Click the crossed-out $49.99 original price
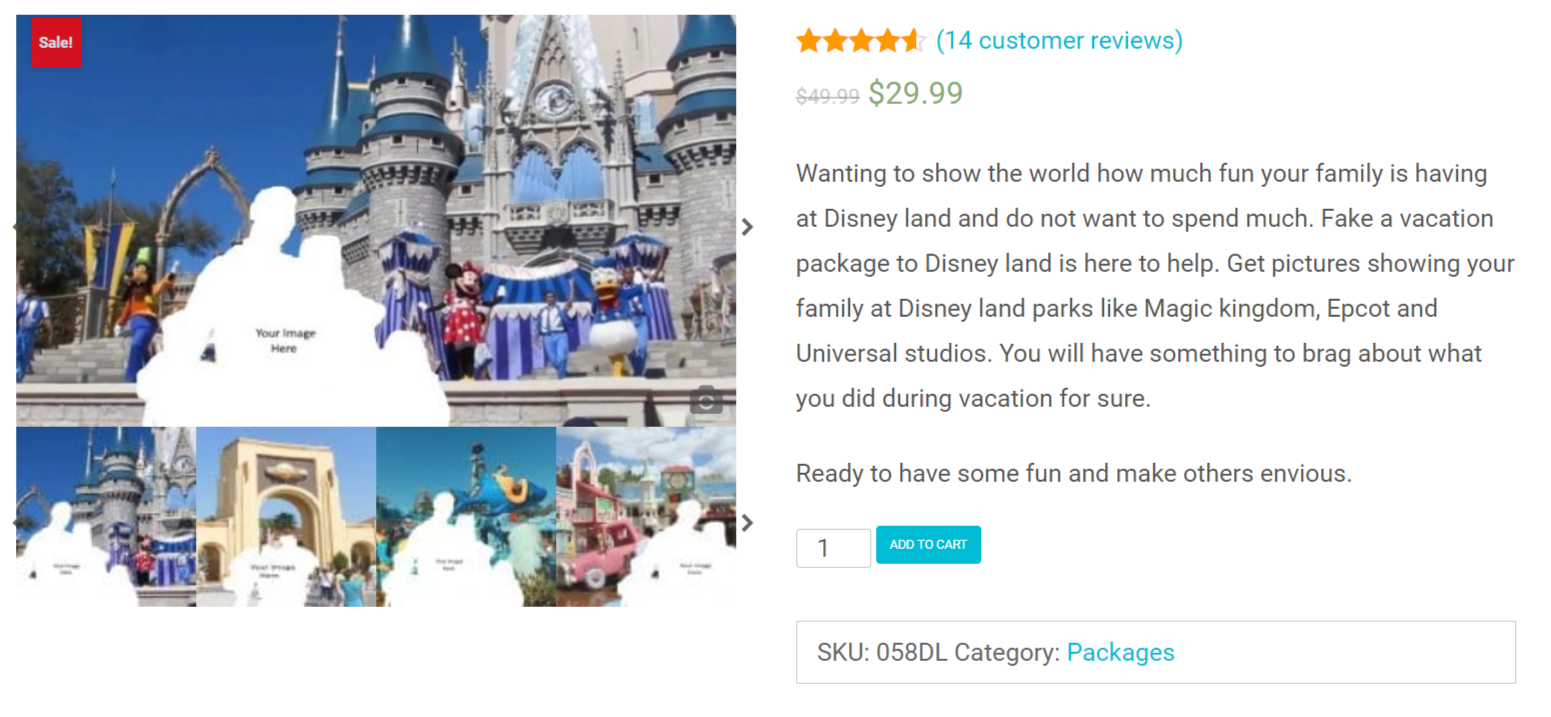This screenshot has width=1551, height=717. click(x=828, y=96)
